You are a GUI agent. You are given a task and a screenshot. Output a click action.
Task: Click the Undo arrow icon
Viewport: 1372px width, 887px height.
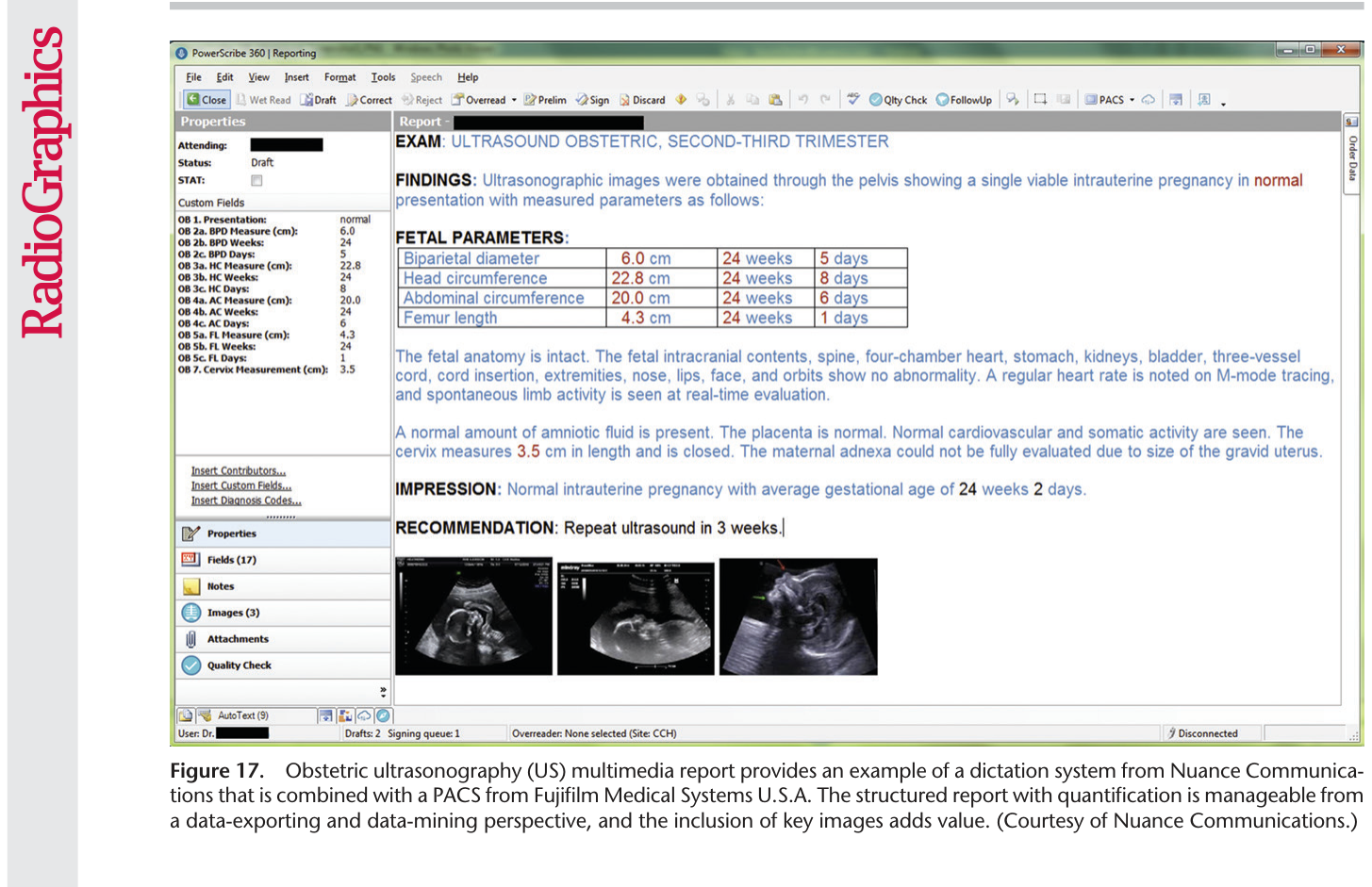pyautogui.click(x=803, y=99)
